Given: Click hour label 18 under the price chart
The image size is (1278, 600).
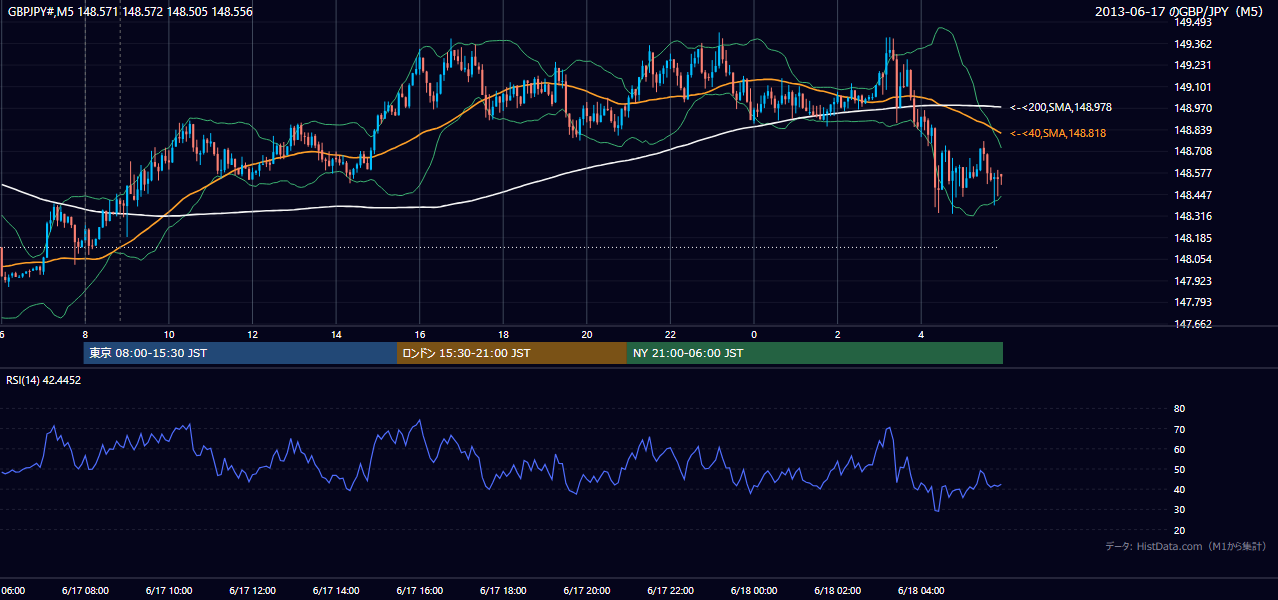Looking at the screenshot, I should (503, 334).
